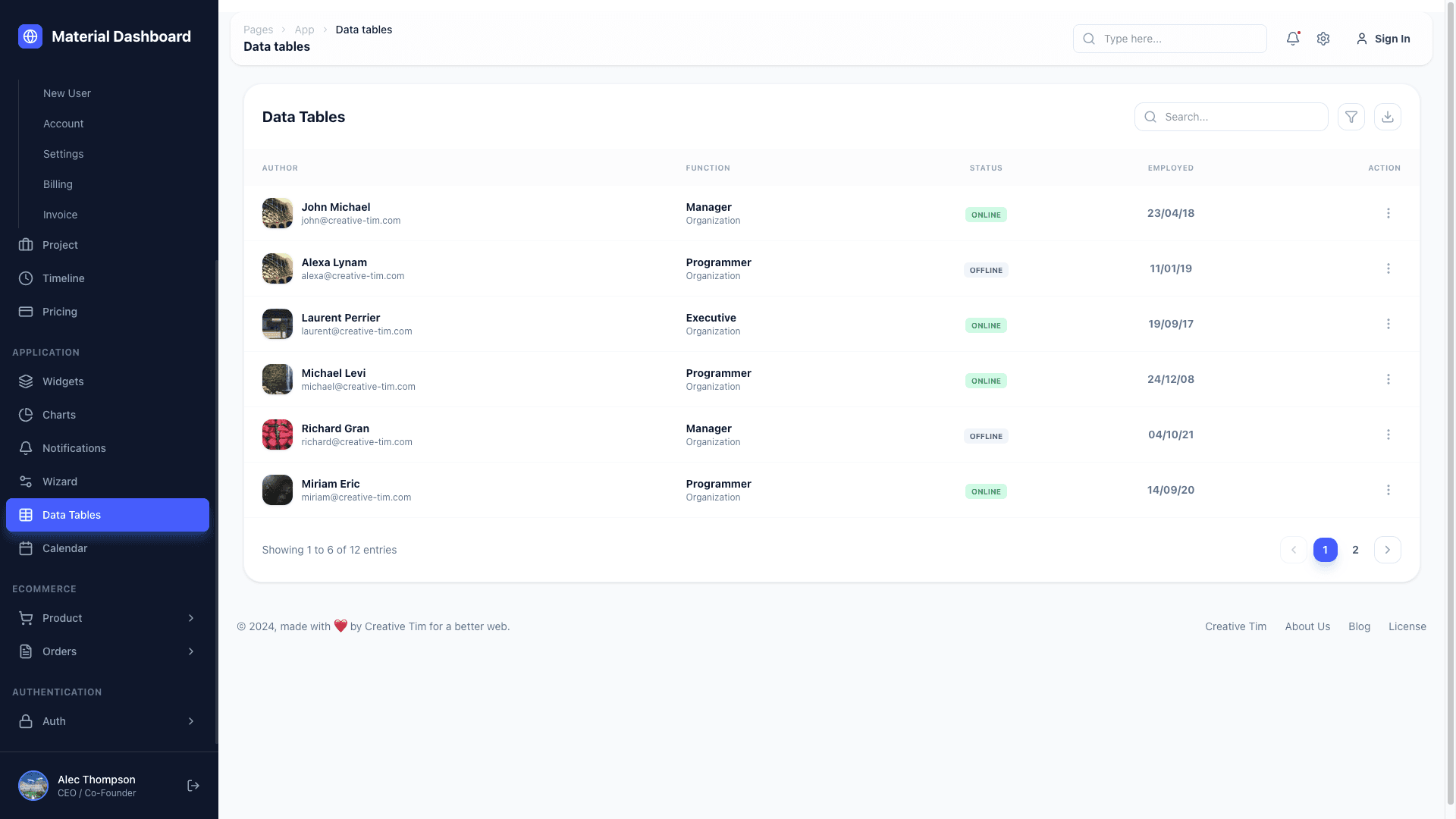Open the Pricing page from sidebar

click(x=59, y=312)
